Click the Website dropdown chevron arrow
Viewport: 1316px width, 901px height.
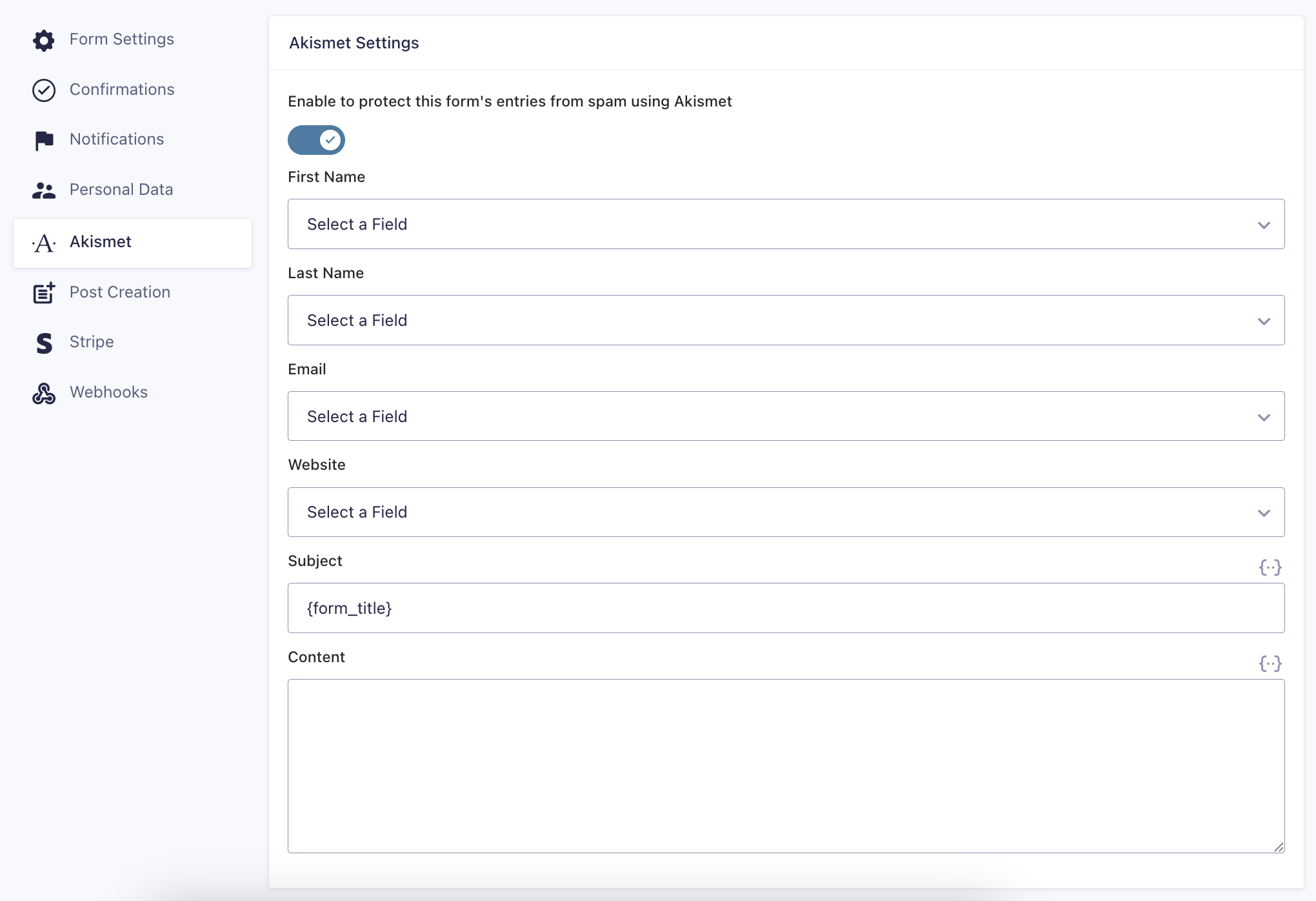[1264, 513]
